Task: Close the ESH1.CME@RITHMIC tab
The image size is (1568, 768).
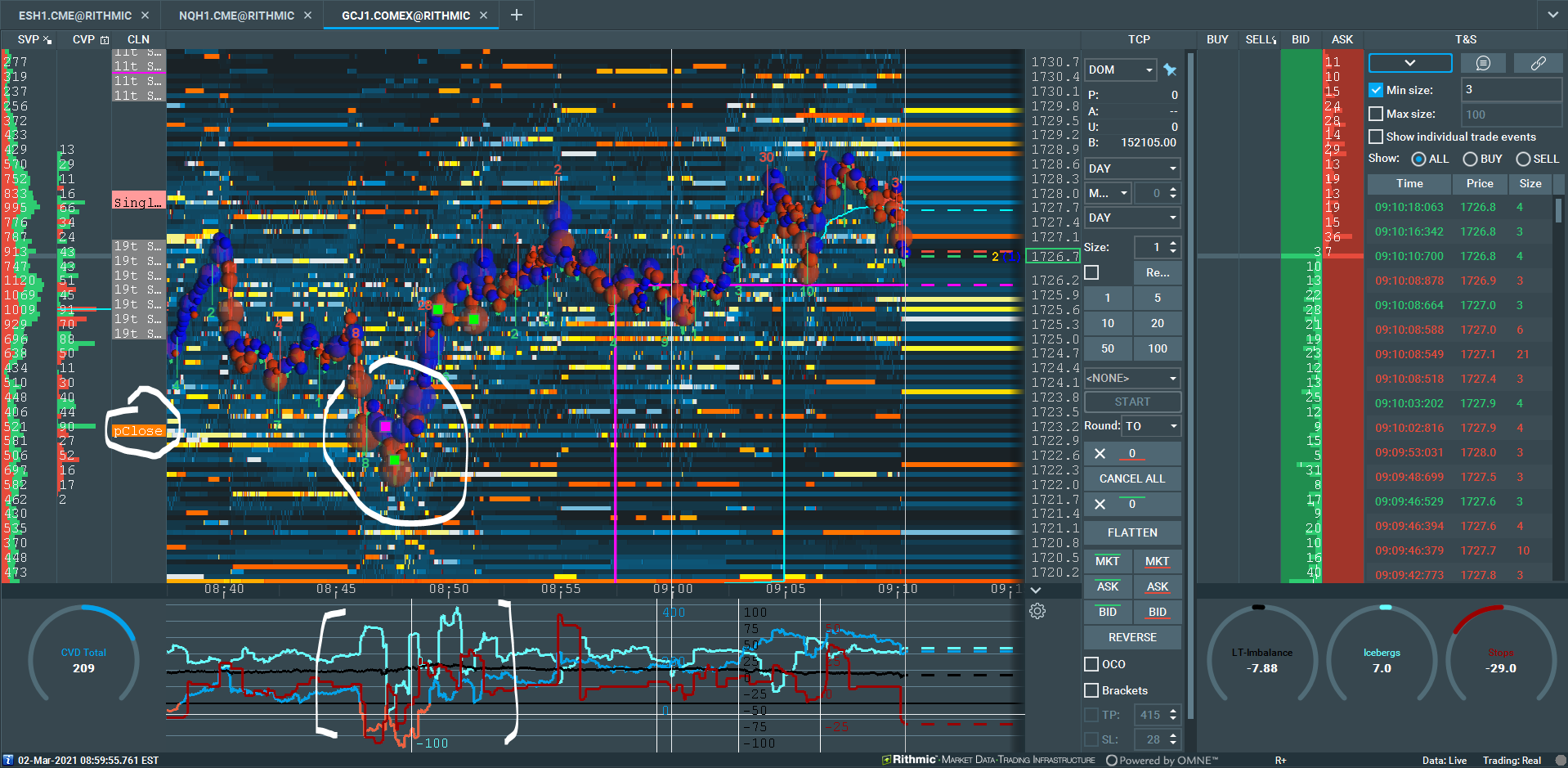Action: [146, 16]
